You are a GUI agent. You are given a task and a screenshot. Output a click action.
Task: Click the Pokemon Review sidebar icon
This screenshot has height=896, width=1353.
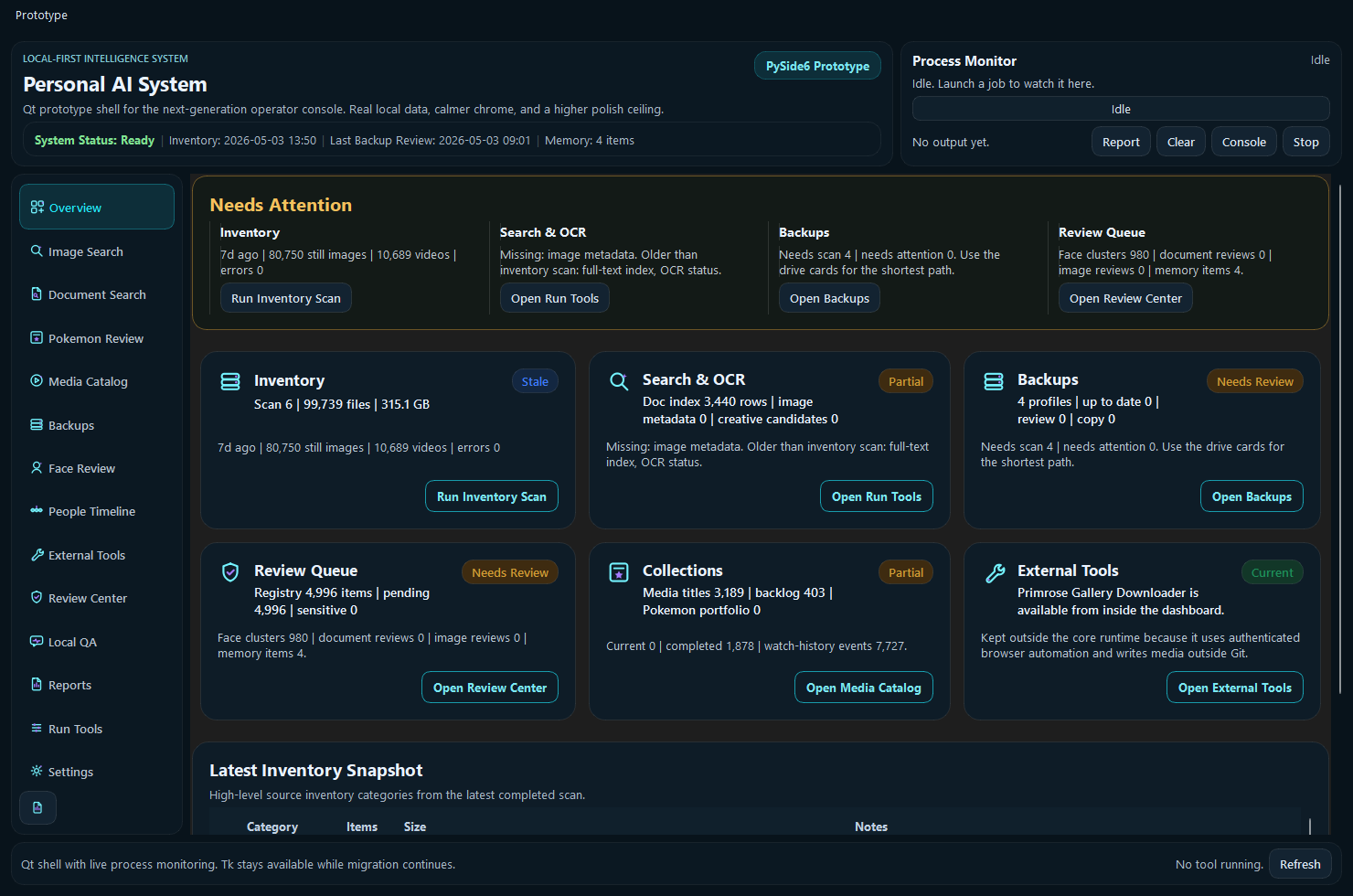coord(37,338)
